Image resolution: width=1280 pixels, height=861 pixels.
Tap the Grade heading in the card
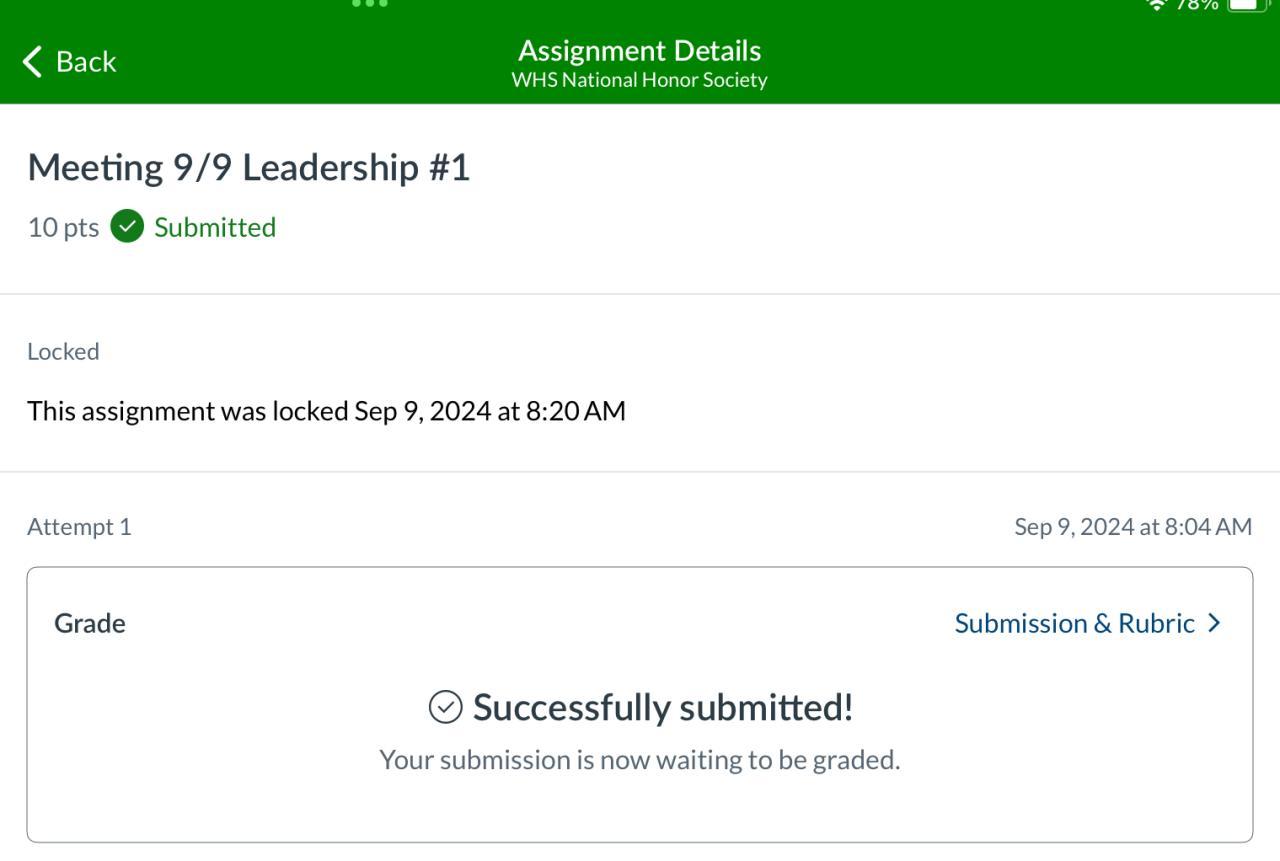click(90, 623)
